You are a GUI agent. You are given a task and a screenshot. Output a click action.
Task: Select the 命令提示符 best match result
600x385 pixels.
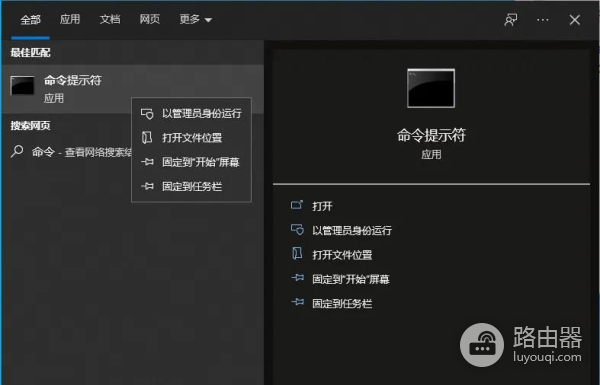tap(132, 89)
